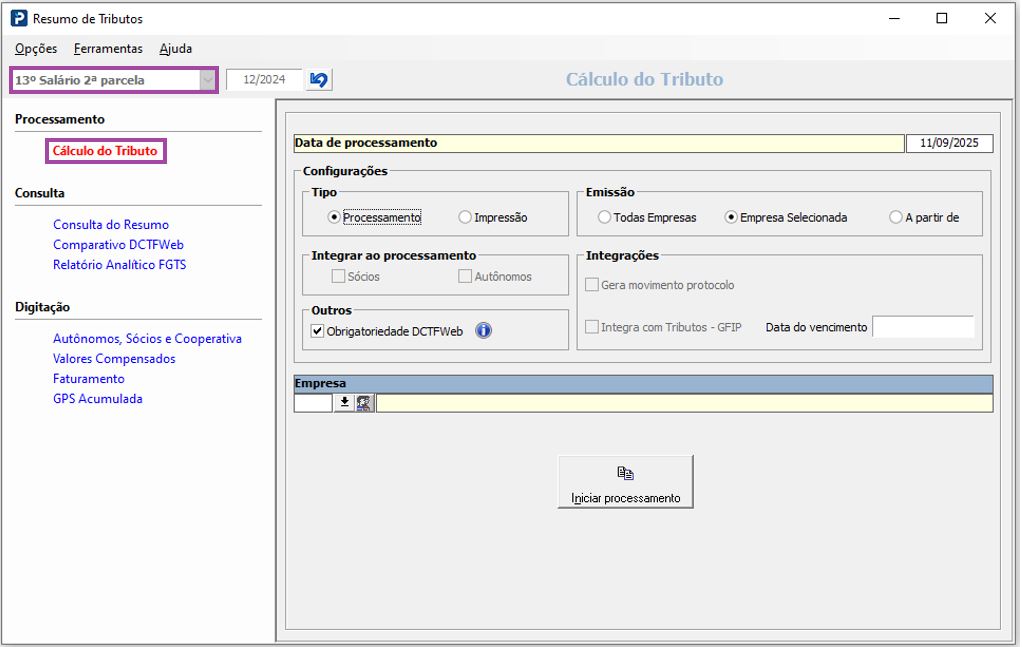Choose the Impressão radio option

pyautogui.click(x=465, y=217)
